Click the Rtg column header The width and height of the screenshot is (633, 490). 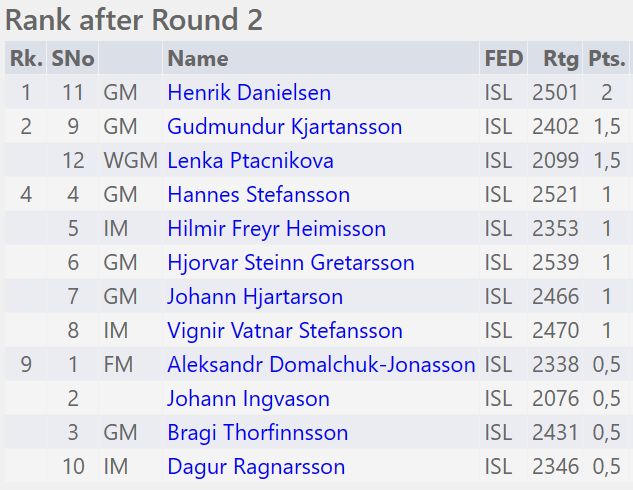pos(561,59)
